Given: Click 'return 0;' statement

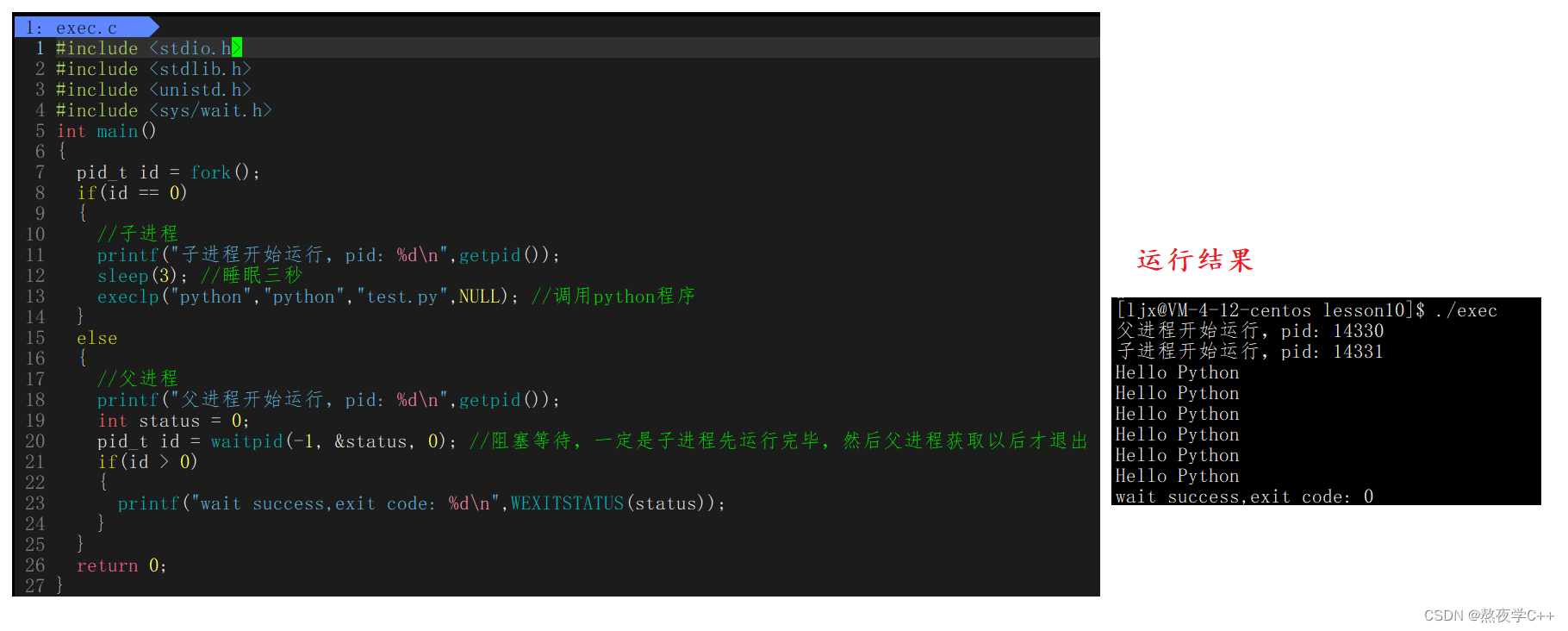Looking at the screenshot, I should (x=121, y=565).
